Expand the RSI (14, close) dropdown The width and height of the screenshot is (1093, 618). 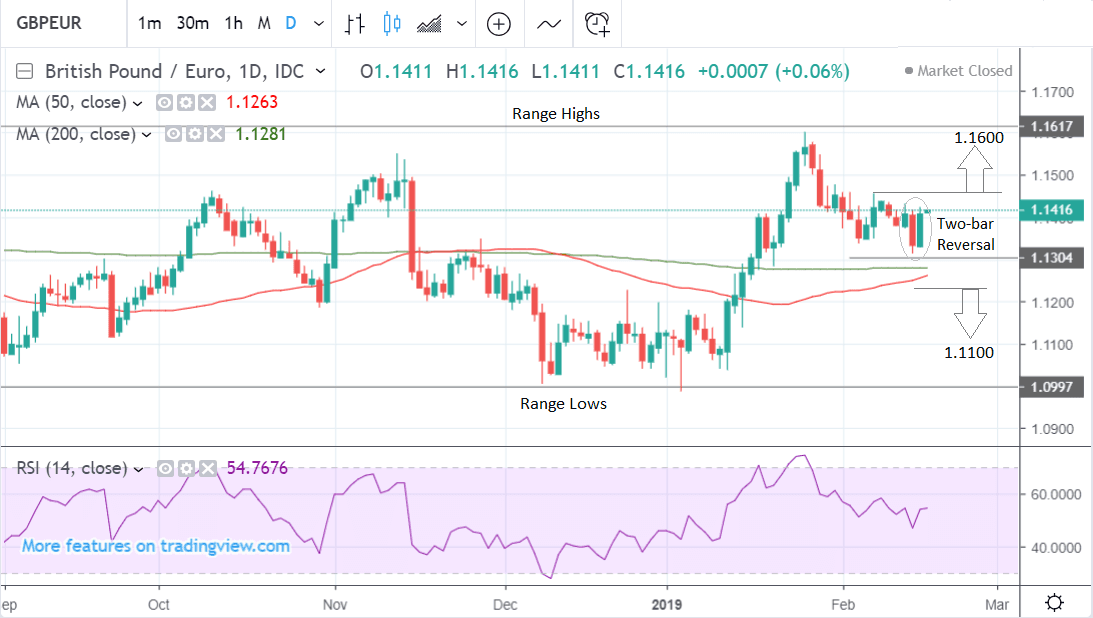click(x=138, y=468)
